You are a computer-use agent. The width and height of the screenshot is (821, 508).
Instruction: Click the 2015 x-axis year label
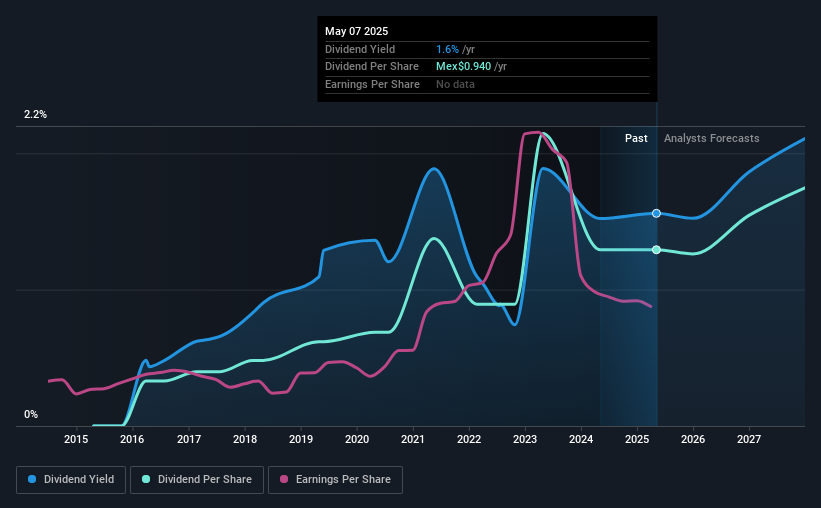coord(76,439)
